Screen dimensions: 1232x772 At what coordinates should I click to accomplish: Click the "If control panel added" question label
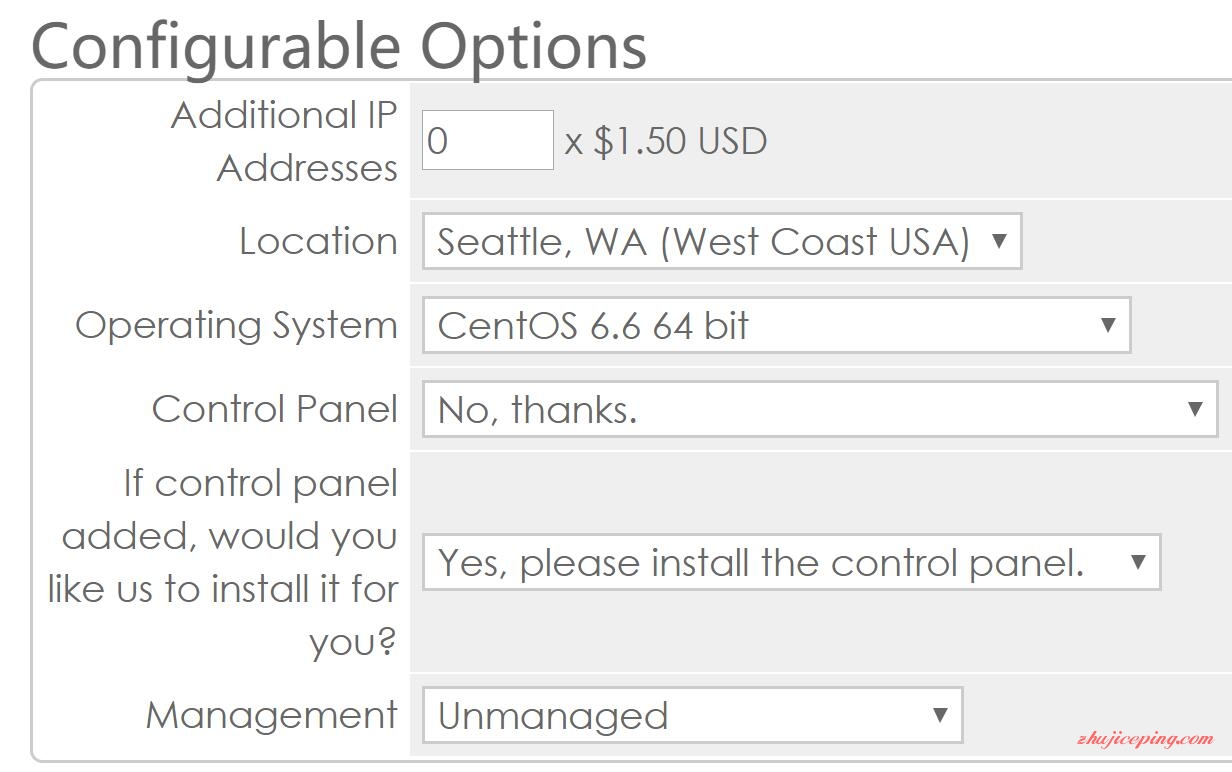pos(224,563)
